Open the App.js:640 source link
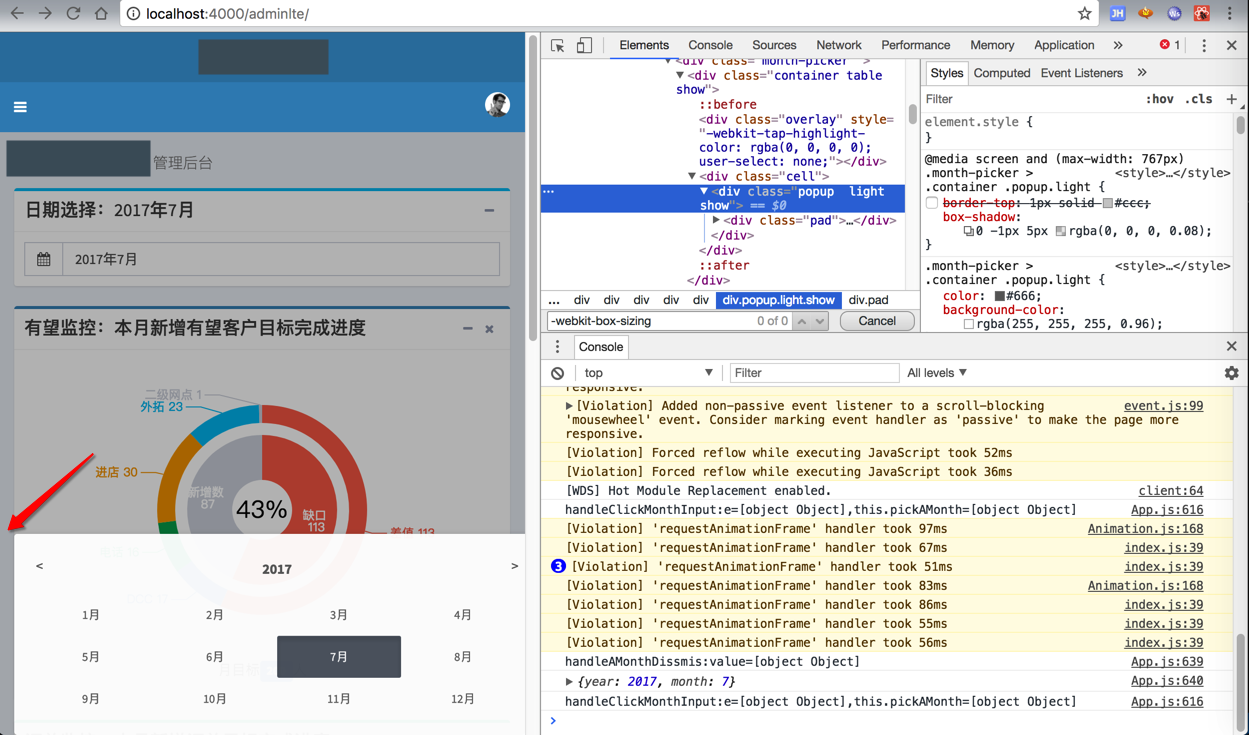Viewport: 1249px width, 736px height. point(1166,681)
